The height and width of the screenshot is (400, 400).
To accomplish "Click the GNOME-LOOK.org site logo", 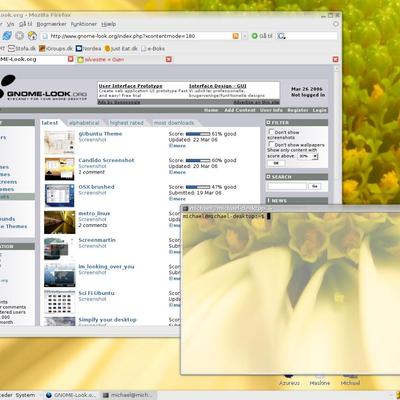I will click(43, 88).
